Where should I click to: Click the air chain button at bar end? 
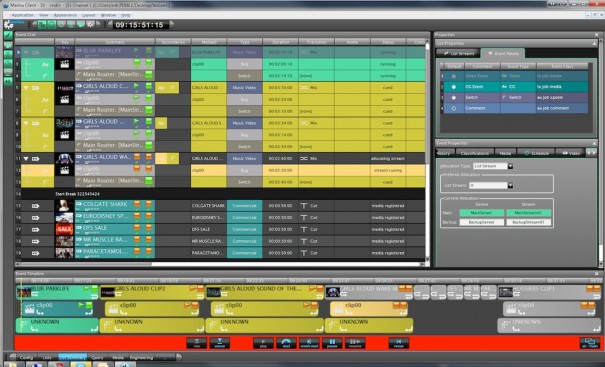pos(590,343)
